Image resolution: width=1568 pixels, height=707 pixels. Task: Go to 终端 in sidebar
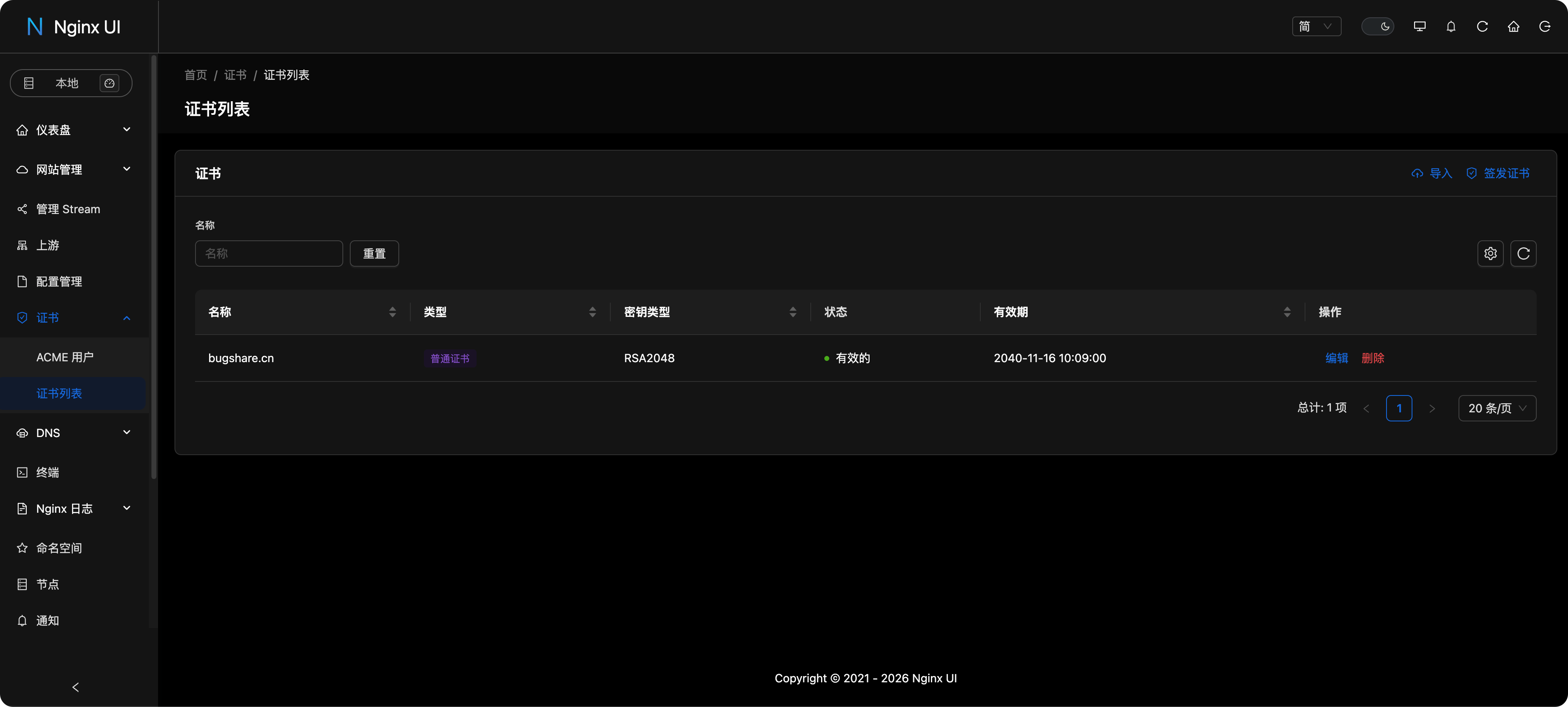47,473
